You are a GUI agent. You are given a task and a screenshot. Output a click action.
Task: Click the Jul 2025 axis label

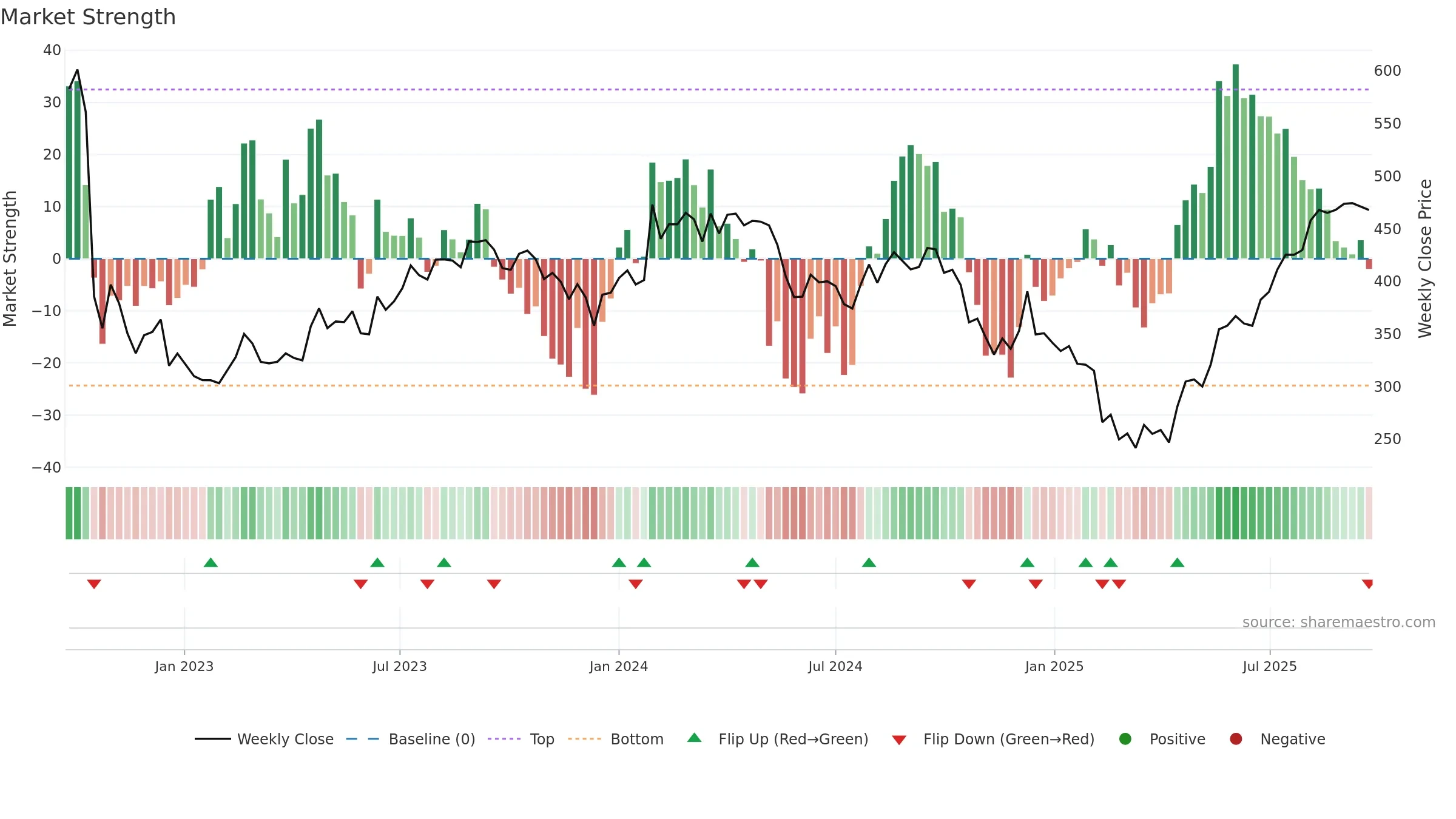pyautogui.click(x=1270, y=667)
